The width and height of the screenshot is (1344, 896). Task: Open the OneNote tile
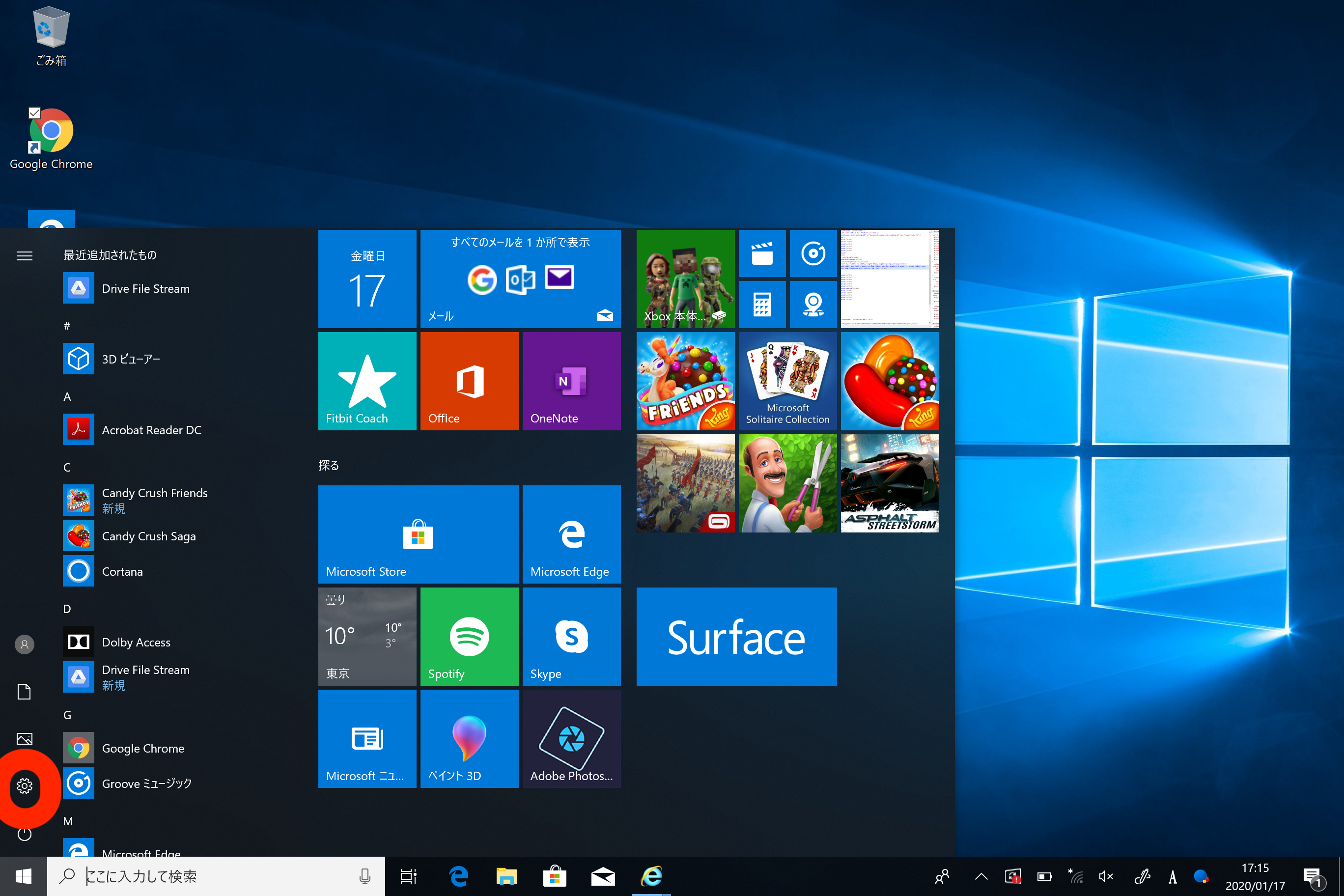pyautogui.click(x=571, y=381)
